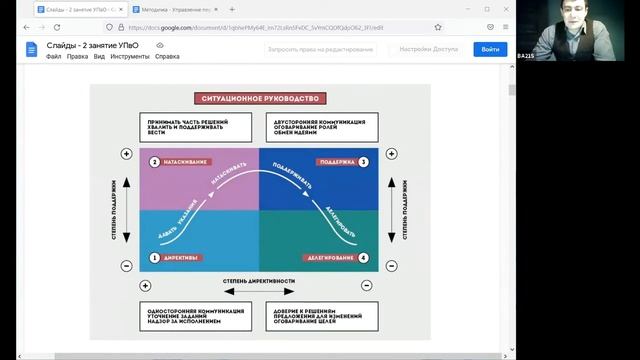
Task: Click the horizontal scrollbar thumb
Action: tap(278, 356)
